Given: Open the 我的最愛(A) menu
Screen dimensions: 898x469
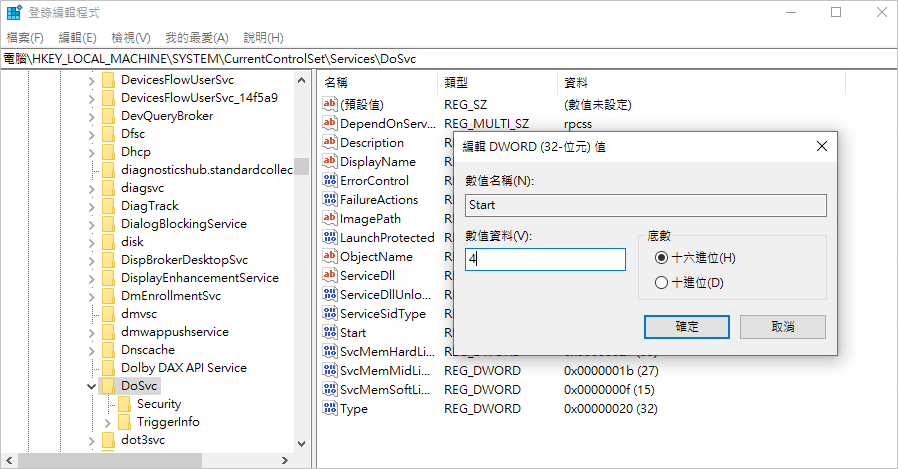Looking at the screenshot, I should (x=197, y=38).
